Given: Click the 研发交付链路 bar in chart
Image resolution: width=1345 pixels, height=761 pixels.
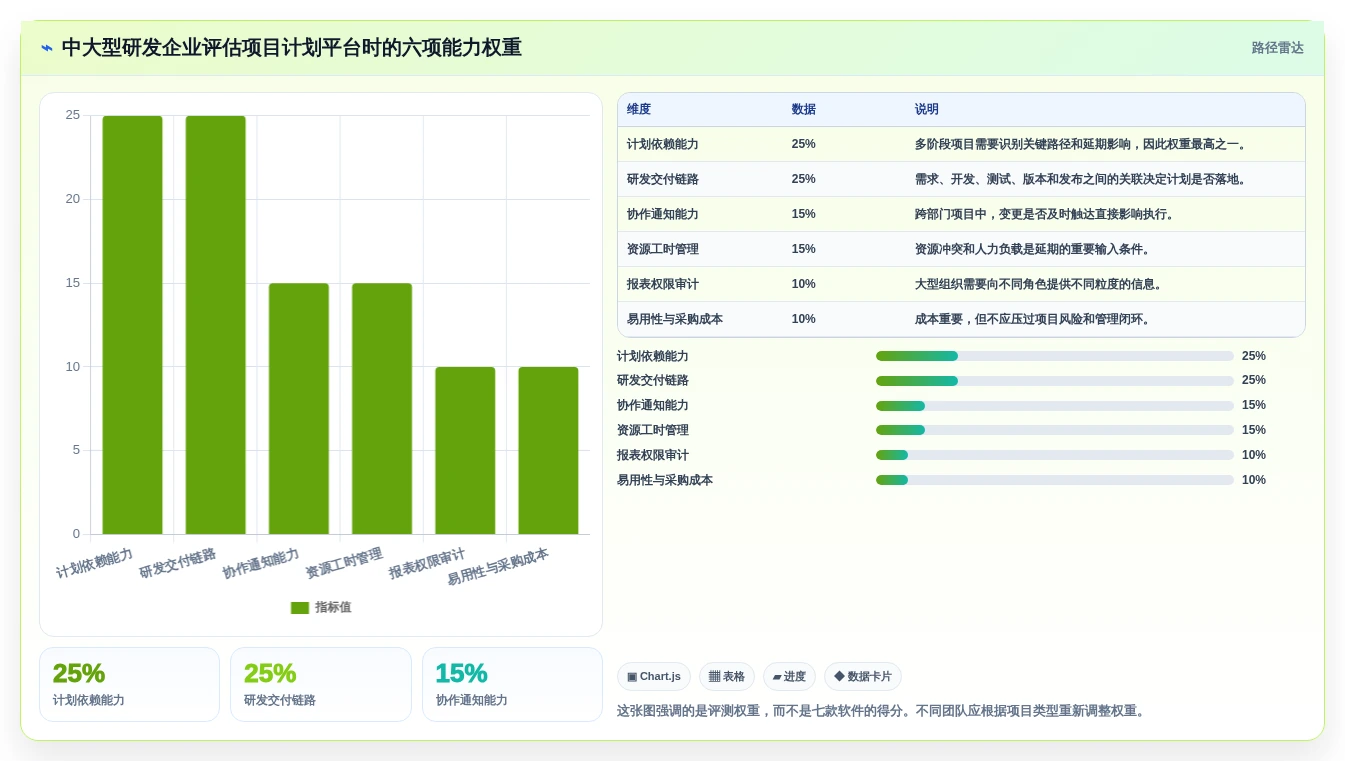Looking at the screenshot, I should (x=216, y=325).
